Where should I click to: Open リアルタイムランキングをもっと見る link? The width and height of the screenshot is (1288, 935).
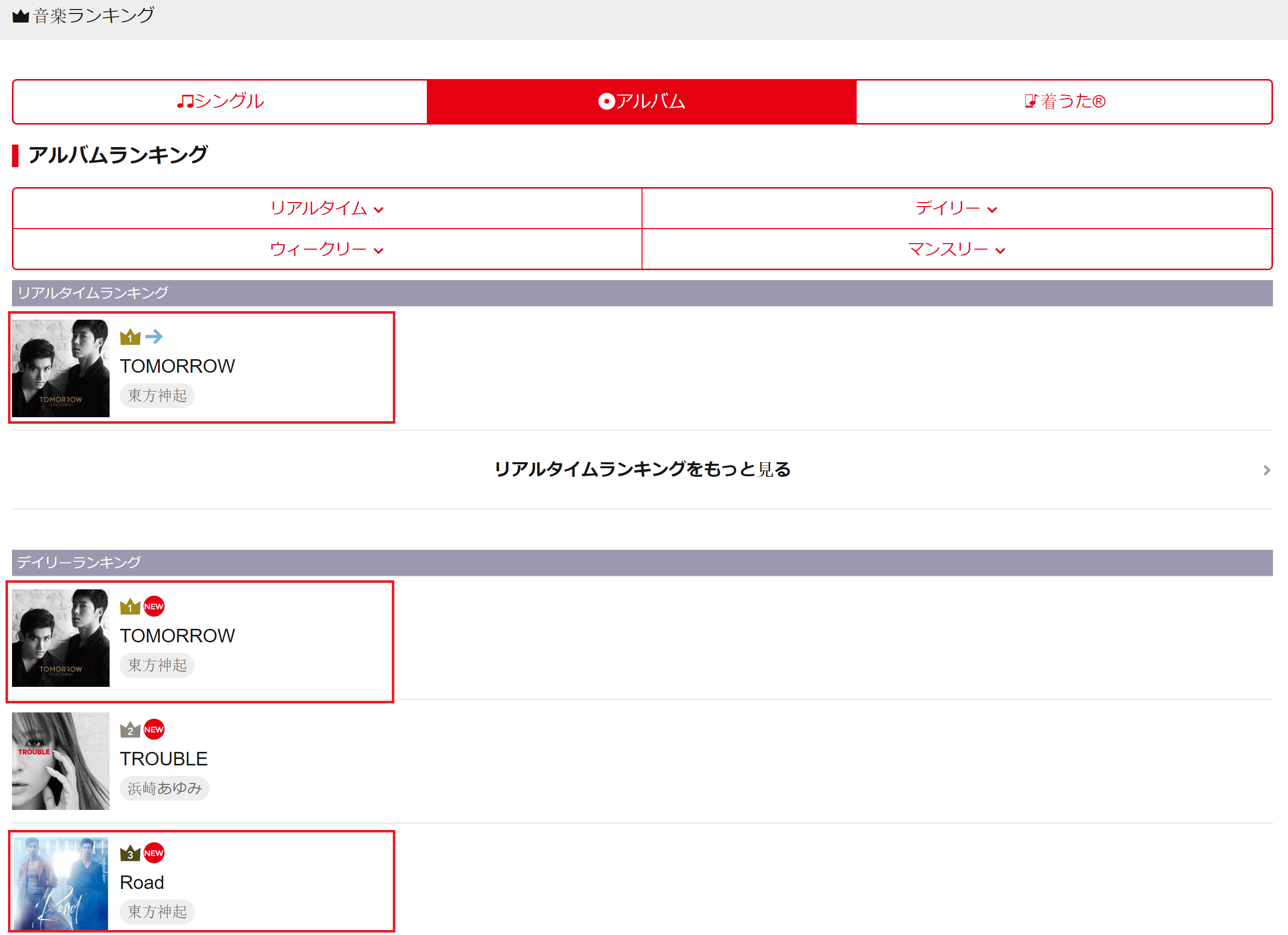click(641, 469)
